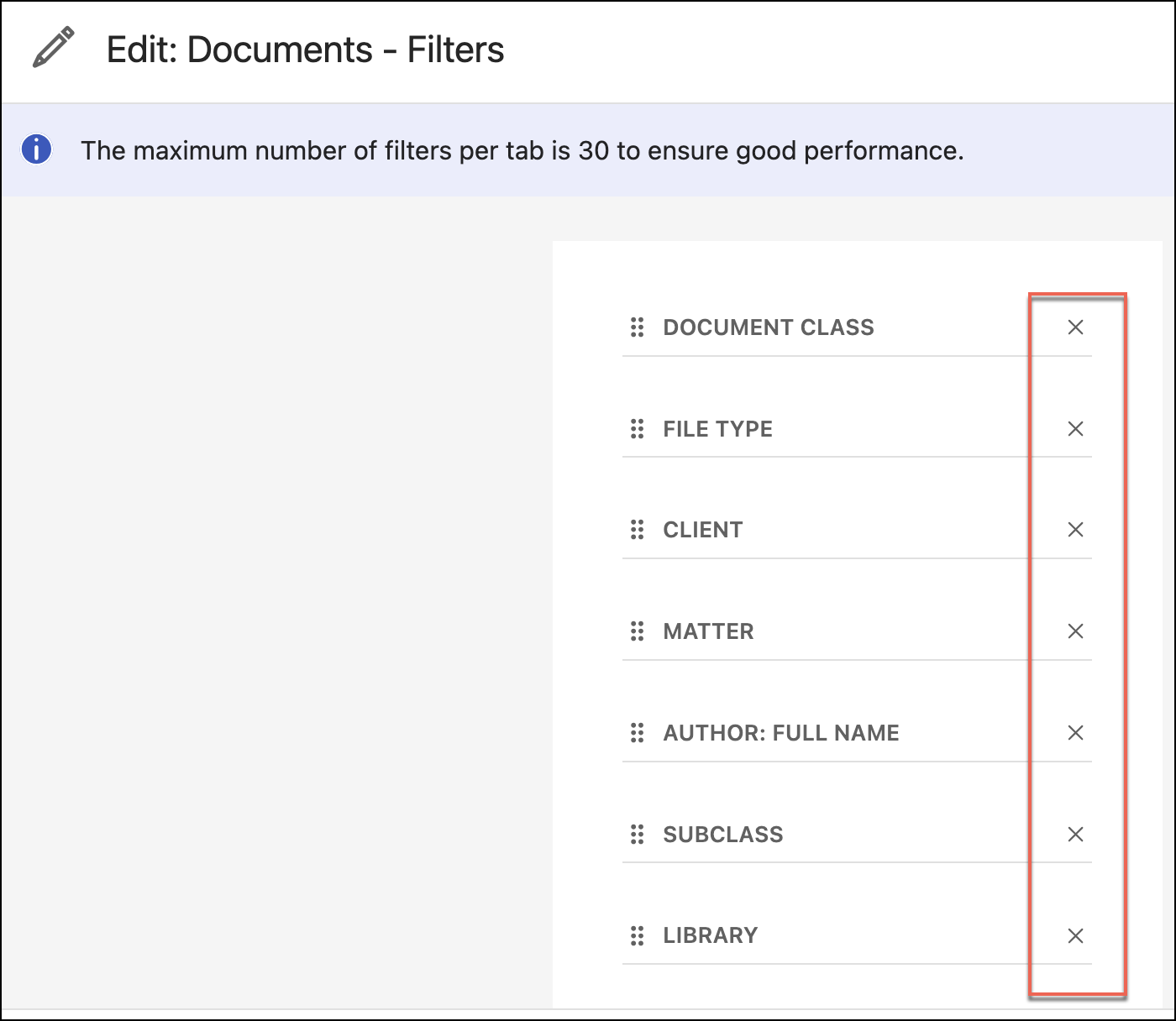1176x1021 pixels.
Task: Delete the CLIENT filter
Action: [x=1075, y=530]
